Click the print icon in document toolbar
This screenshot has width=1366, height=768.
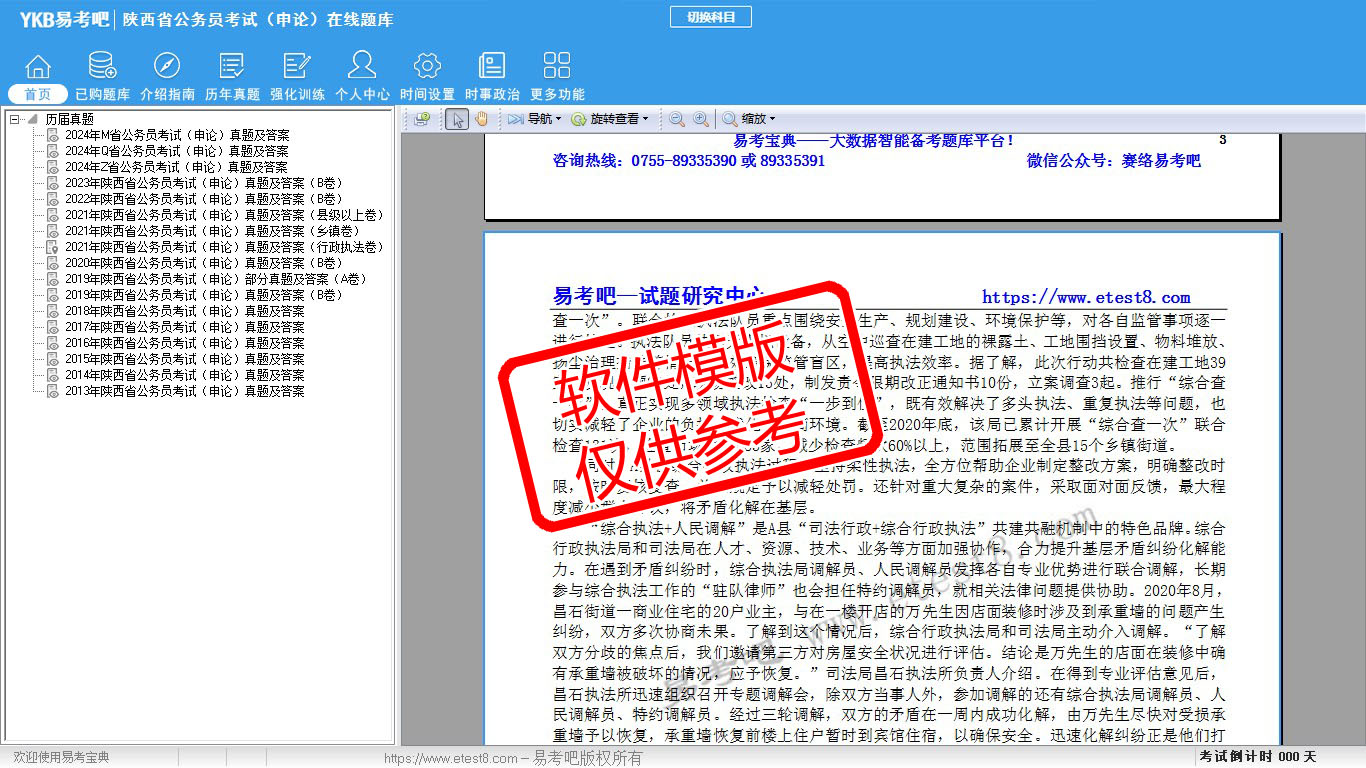pos(422,119)
